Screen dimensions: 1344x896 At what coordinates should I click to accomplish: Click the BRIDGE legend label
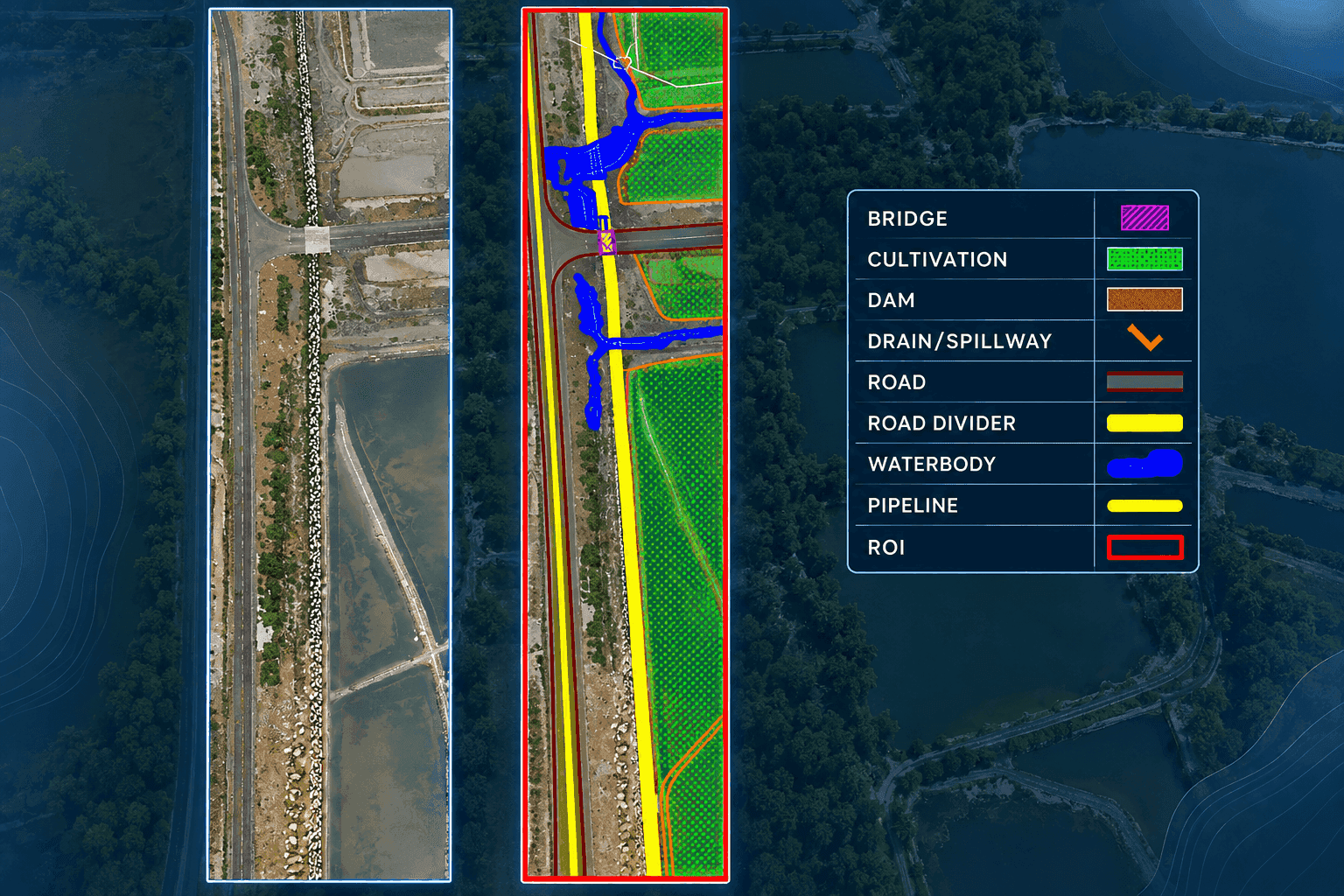point(907,219)
